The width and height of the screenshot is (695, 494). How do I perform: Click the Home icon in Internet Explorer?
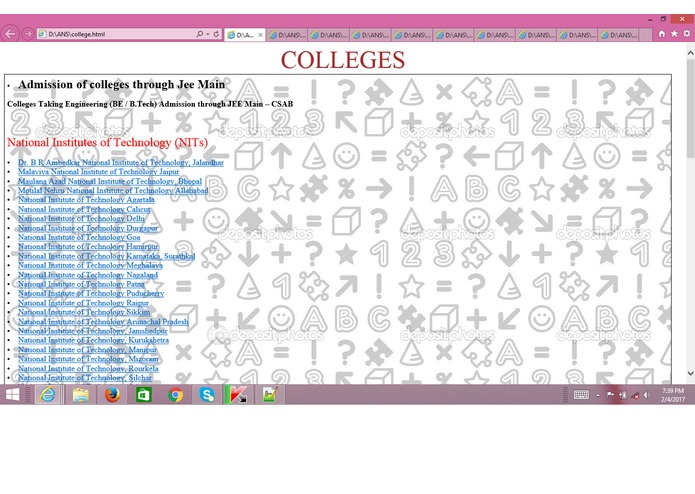pos(662,34)
